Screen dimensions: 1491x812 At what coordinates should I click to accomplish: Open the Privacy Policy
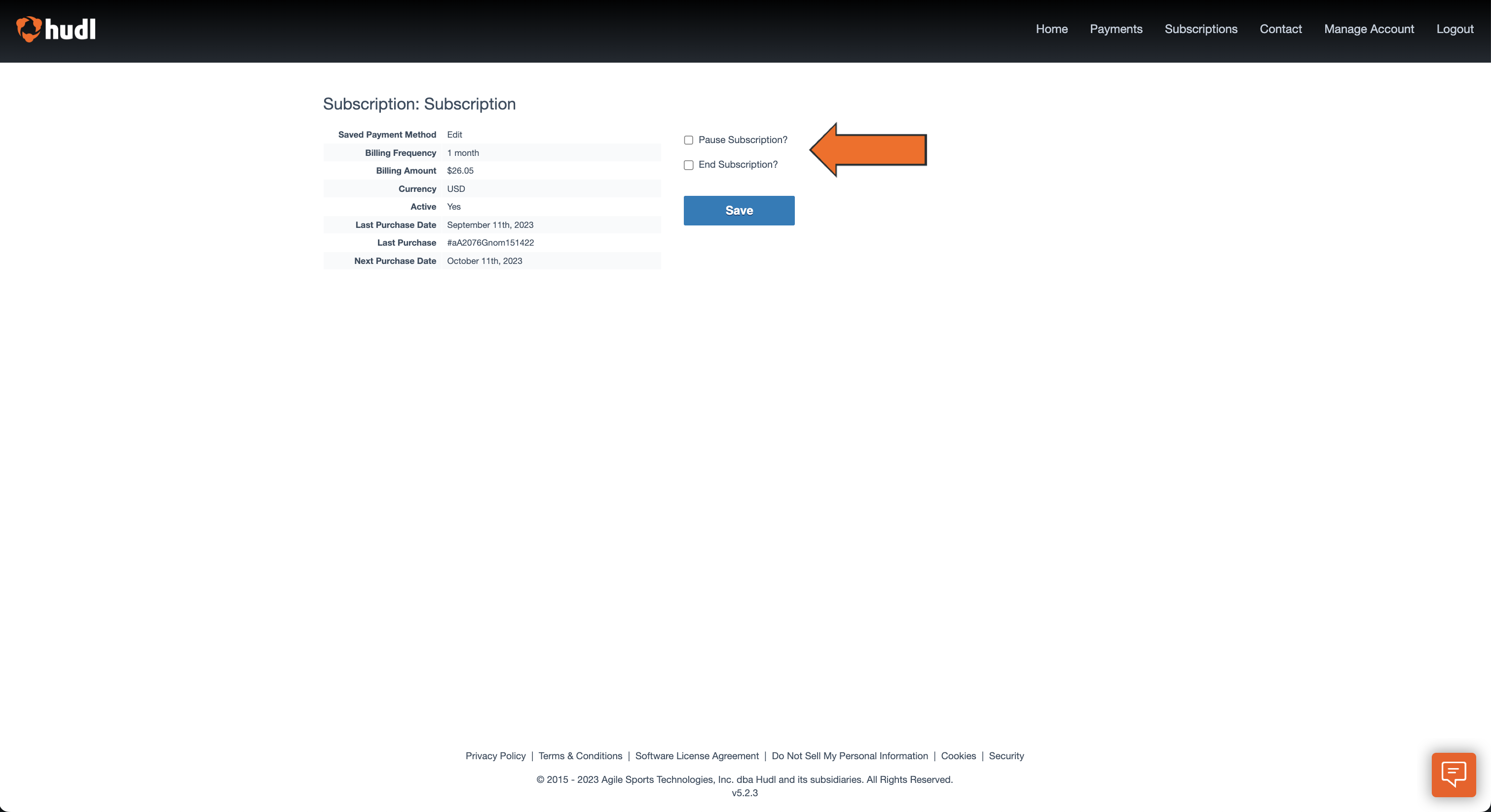pos(495,755)
